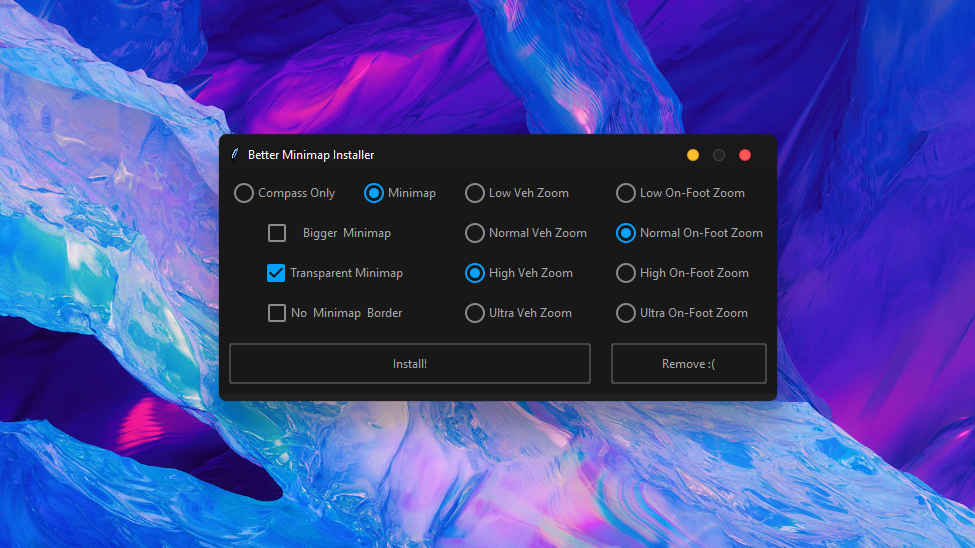
Task: Uncheck the Transparent Minimap checkbox
Action: (x=277, y=273)
